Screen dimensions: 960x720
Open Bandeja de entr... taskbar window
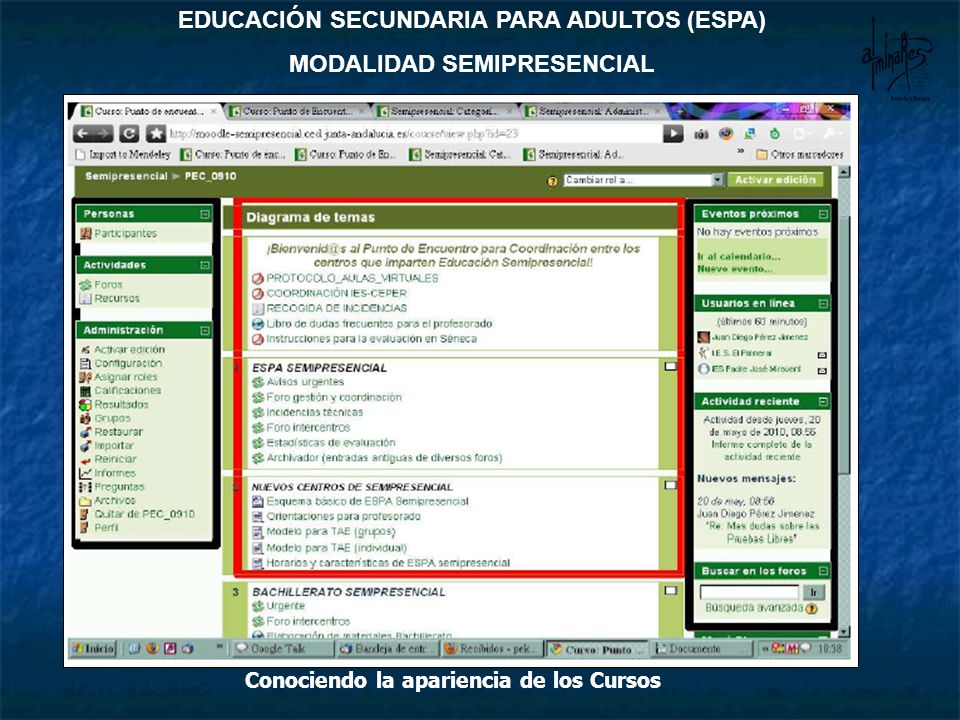click(x=386, y=648)
